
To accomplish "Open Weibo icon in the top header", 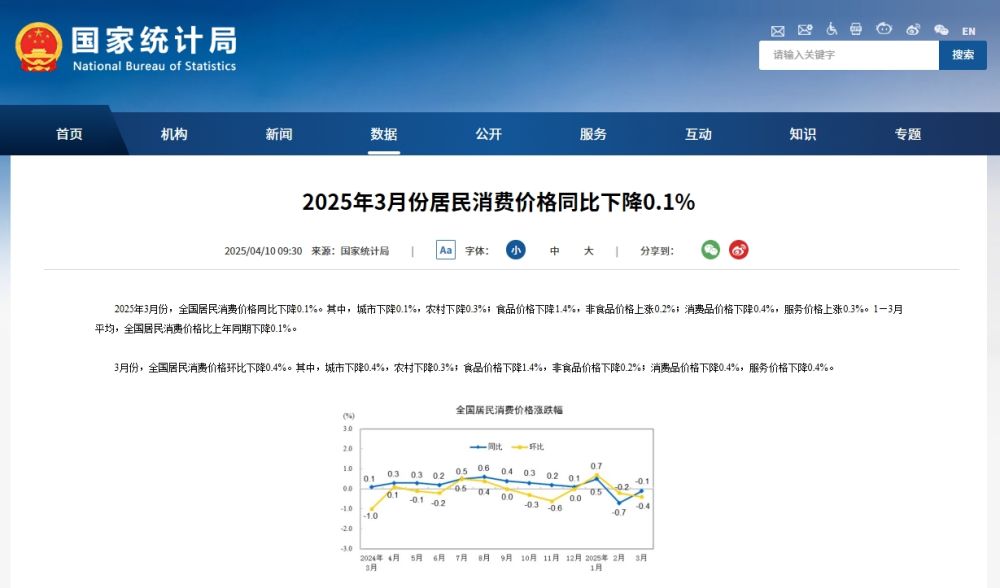I will point(912,30).
